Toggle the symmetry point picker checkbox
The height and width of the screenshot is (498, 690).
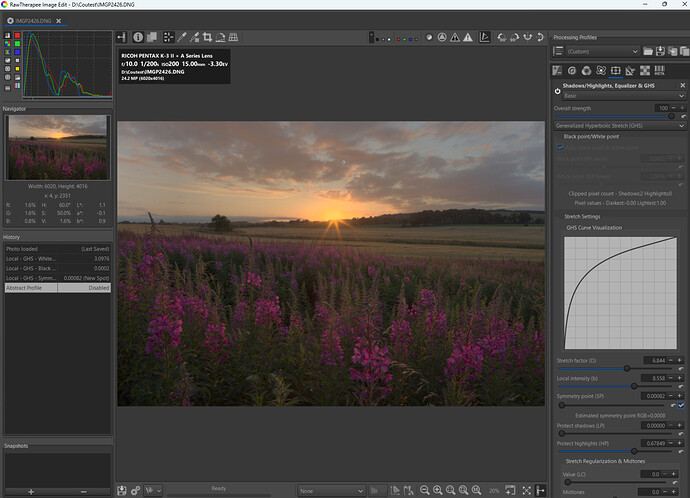click(680, 406)
